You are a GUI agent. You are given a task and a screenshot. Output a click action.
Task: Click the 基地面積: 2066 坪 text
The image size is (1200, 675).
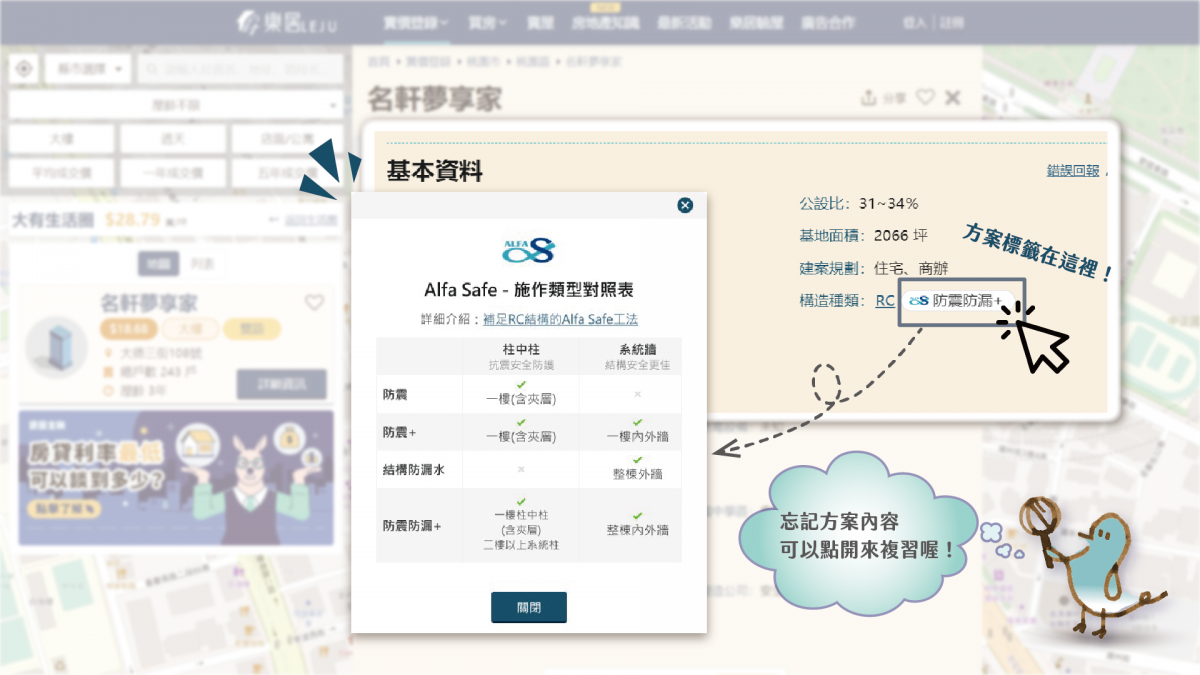tap(863, 236)
